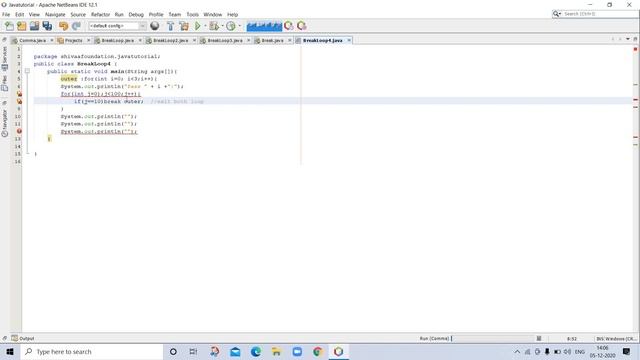Click the error marker on line 7
640x360 pixels.
click(19, 94)
